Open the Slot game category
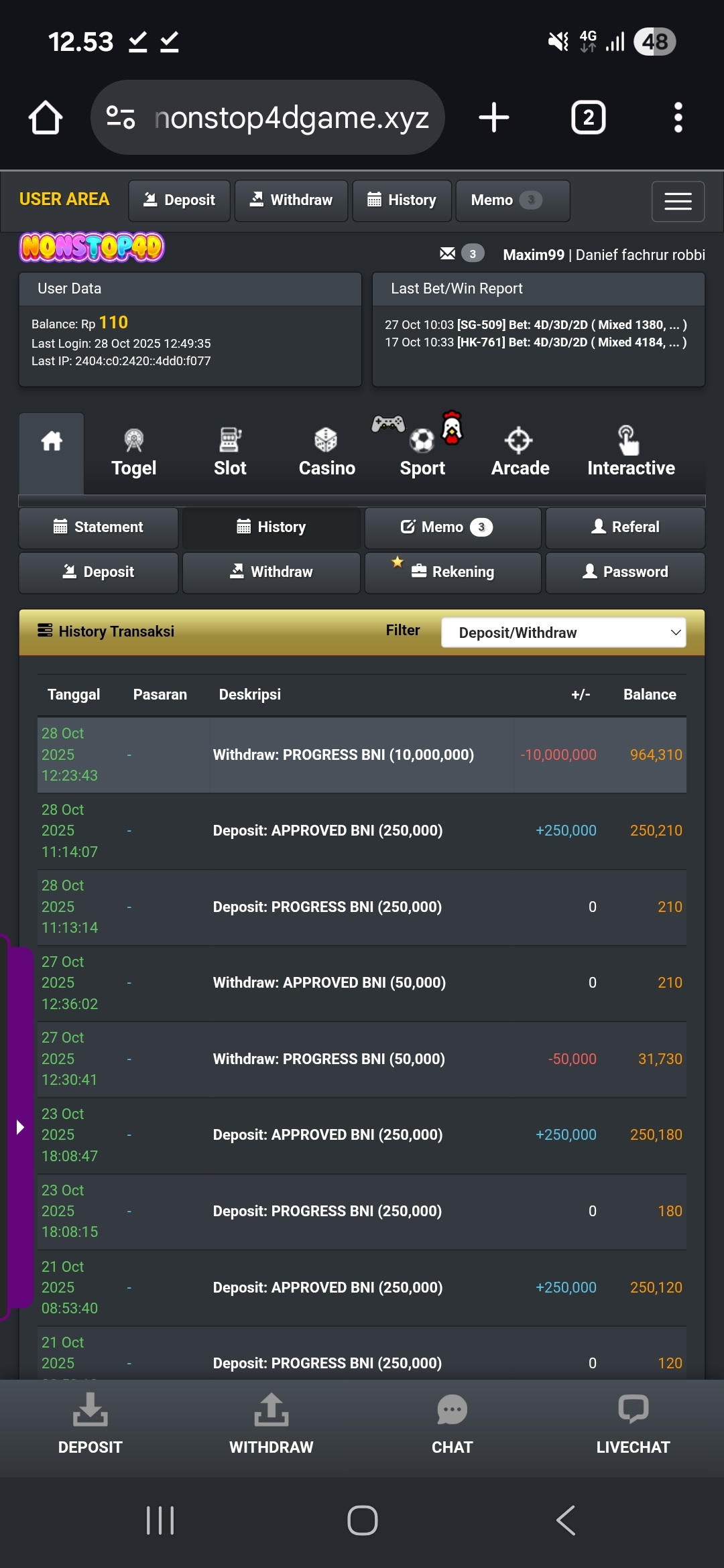Viewport: 724px width, 1568px height. pos(230,453)
